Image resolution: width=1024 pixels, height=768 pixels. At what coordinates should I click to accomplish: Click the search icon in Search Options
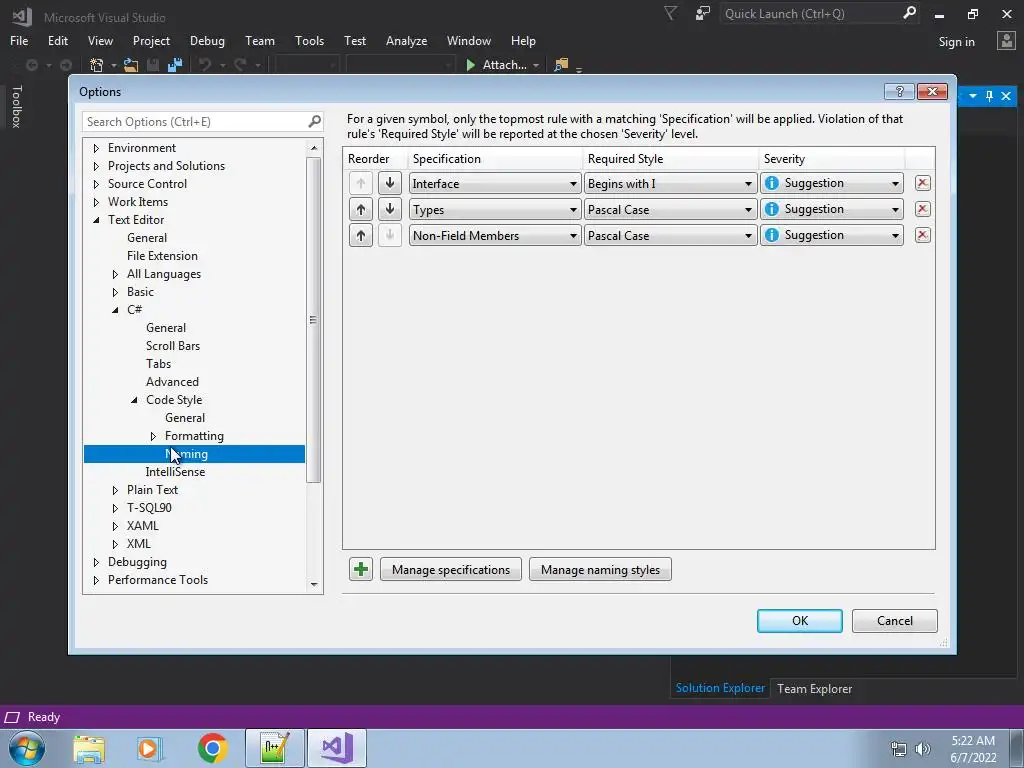point(314,121)
